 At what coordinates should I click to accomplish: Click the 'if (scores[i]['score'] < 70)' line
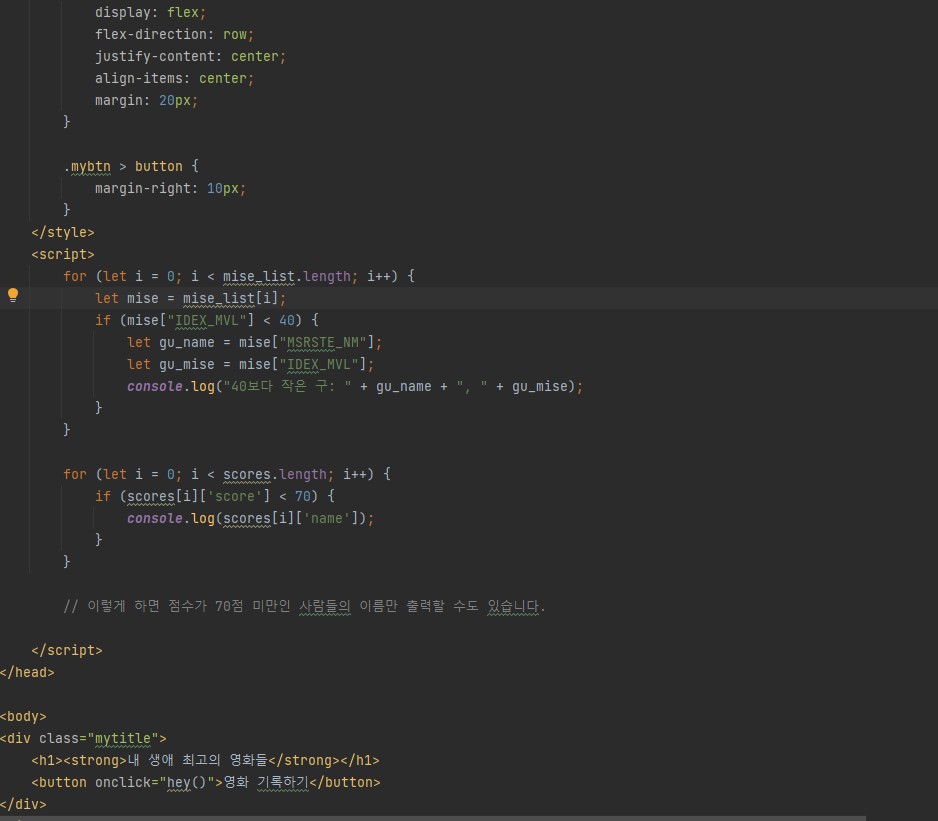[215, 497]
